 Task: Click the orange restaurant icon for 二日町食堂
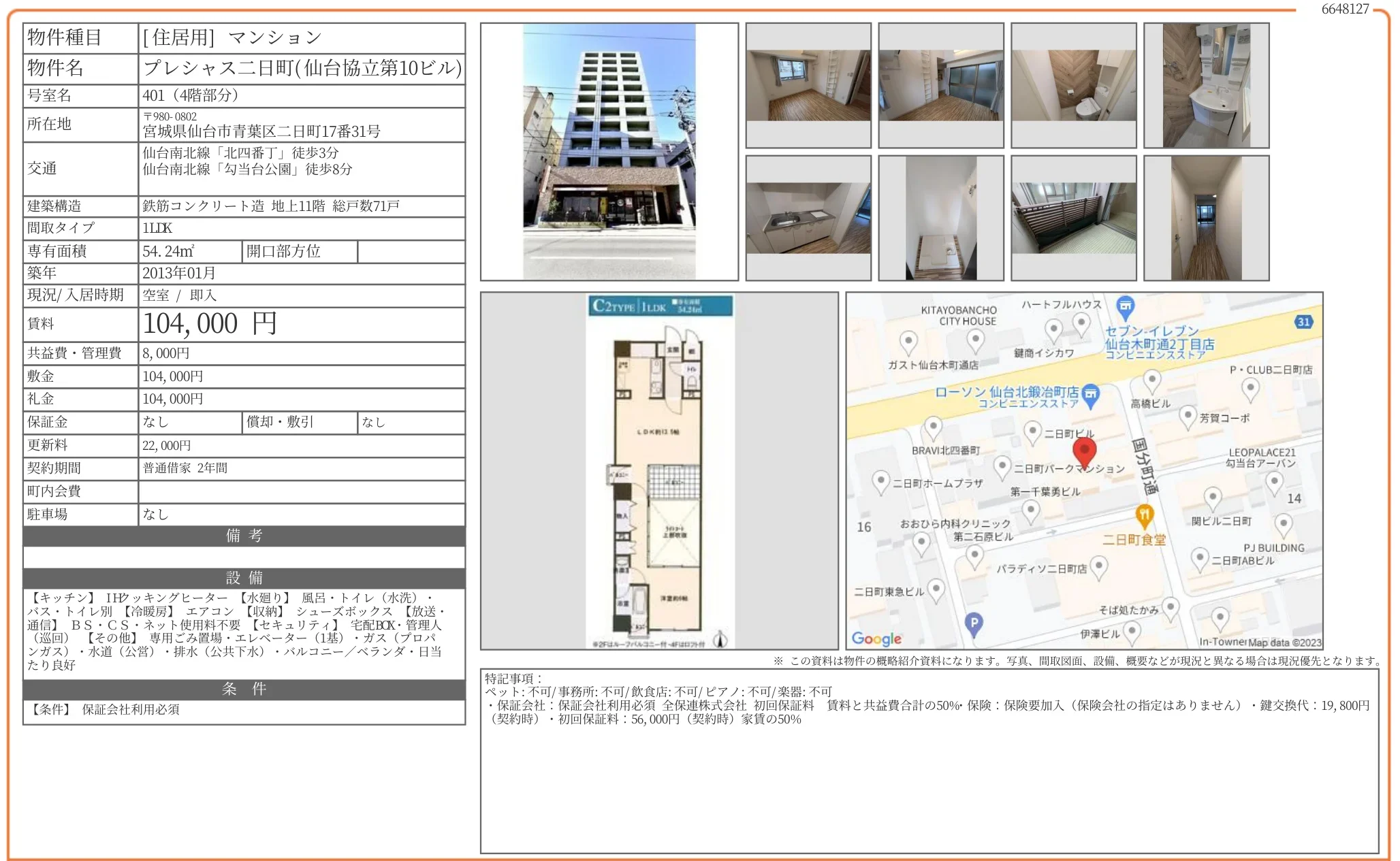pos(1145,517)
